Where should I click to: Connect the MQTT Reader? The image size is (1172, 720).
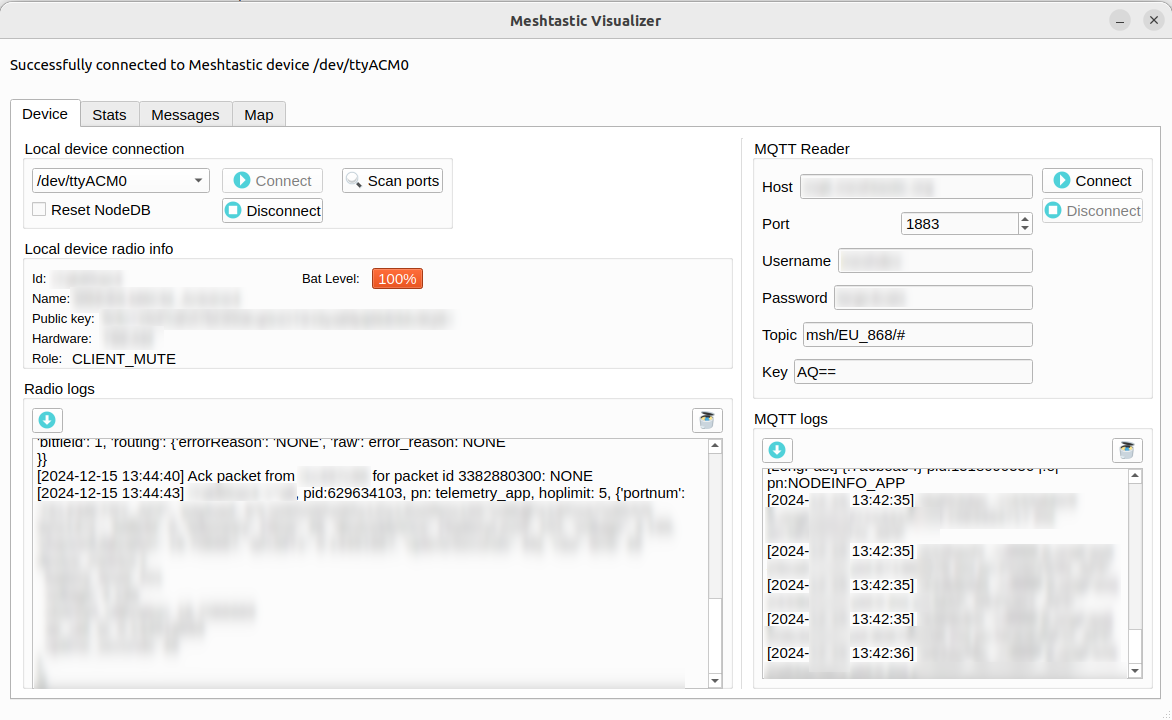coord(1092,181)
